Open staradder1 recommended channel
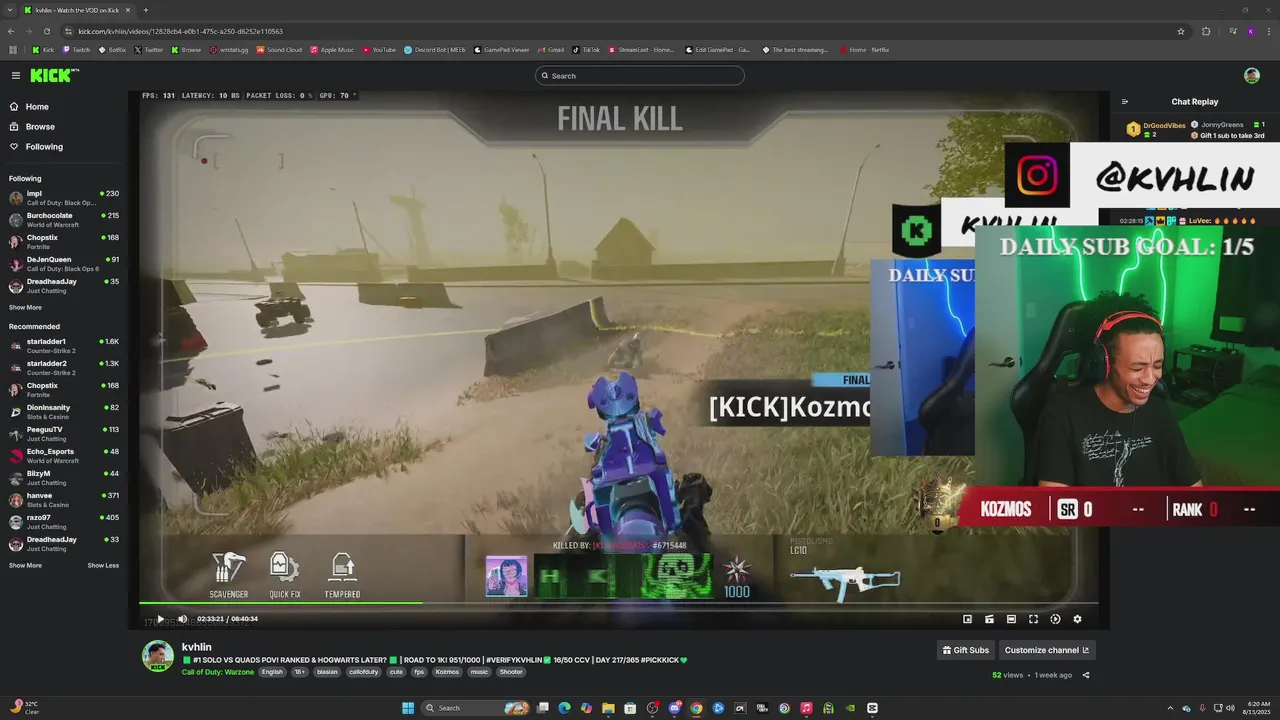Screen dimensions: 1280x720 pos(64,345)
